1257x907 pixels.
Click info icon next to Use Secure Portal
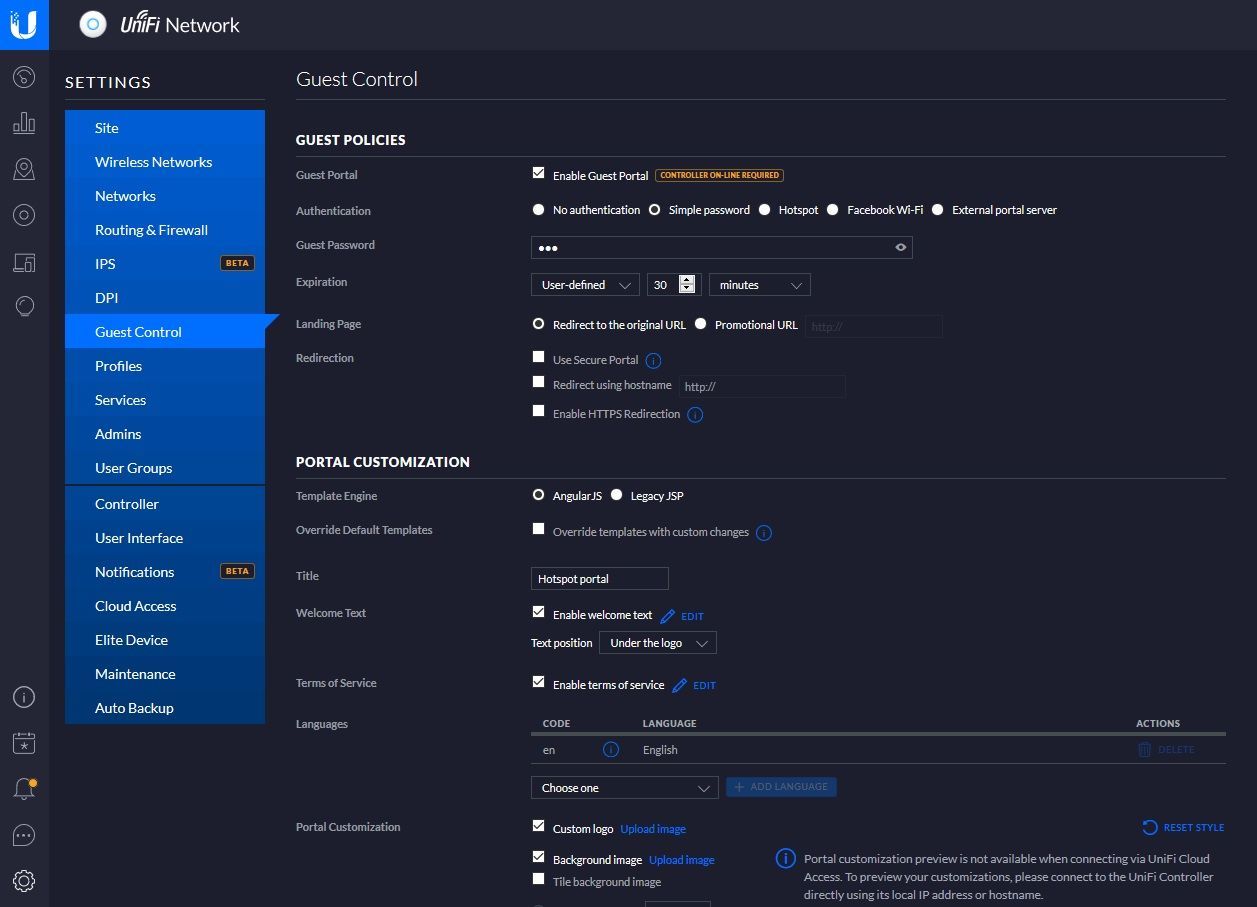[654, 361]
